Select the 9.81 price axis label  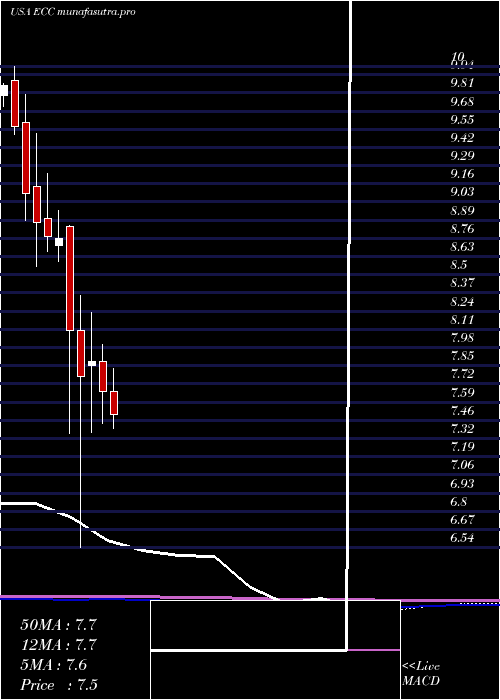[x=462, y=83]
